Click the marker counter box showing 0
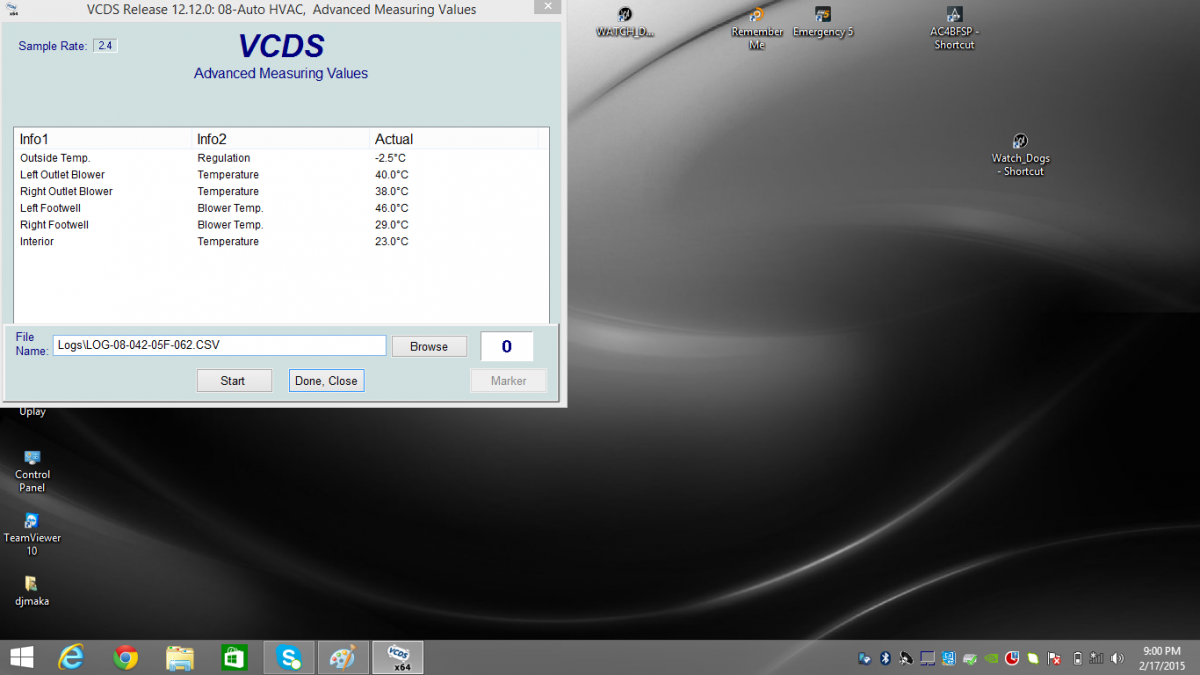Viewport: 1200px width, 675px height. coord(507,346)
